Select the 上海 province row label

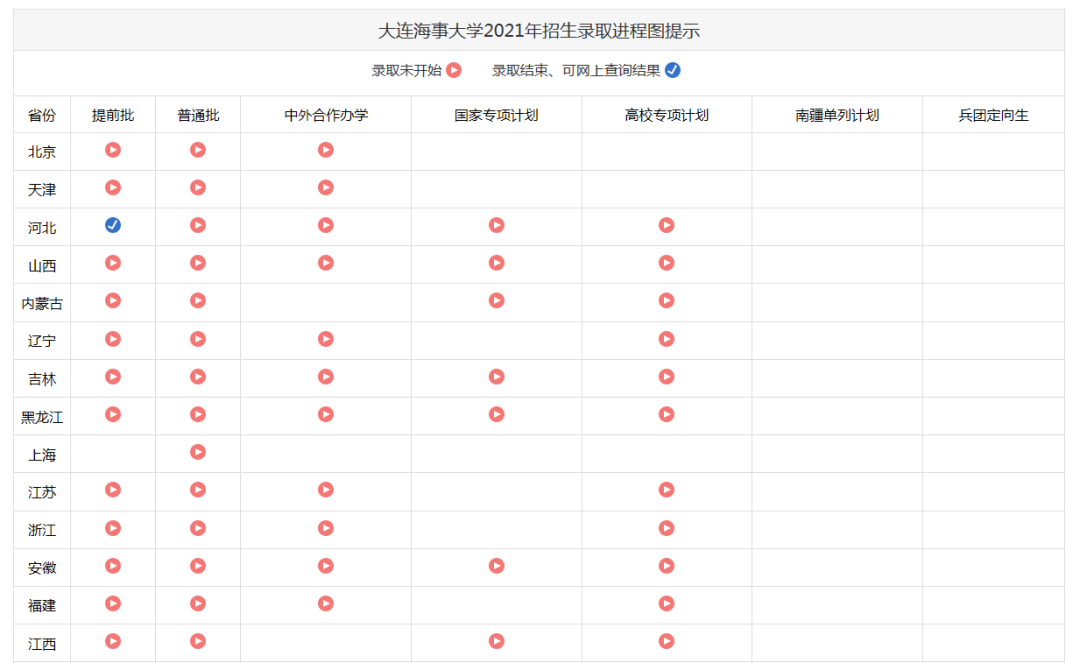click(x=42, y=455)
